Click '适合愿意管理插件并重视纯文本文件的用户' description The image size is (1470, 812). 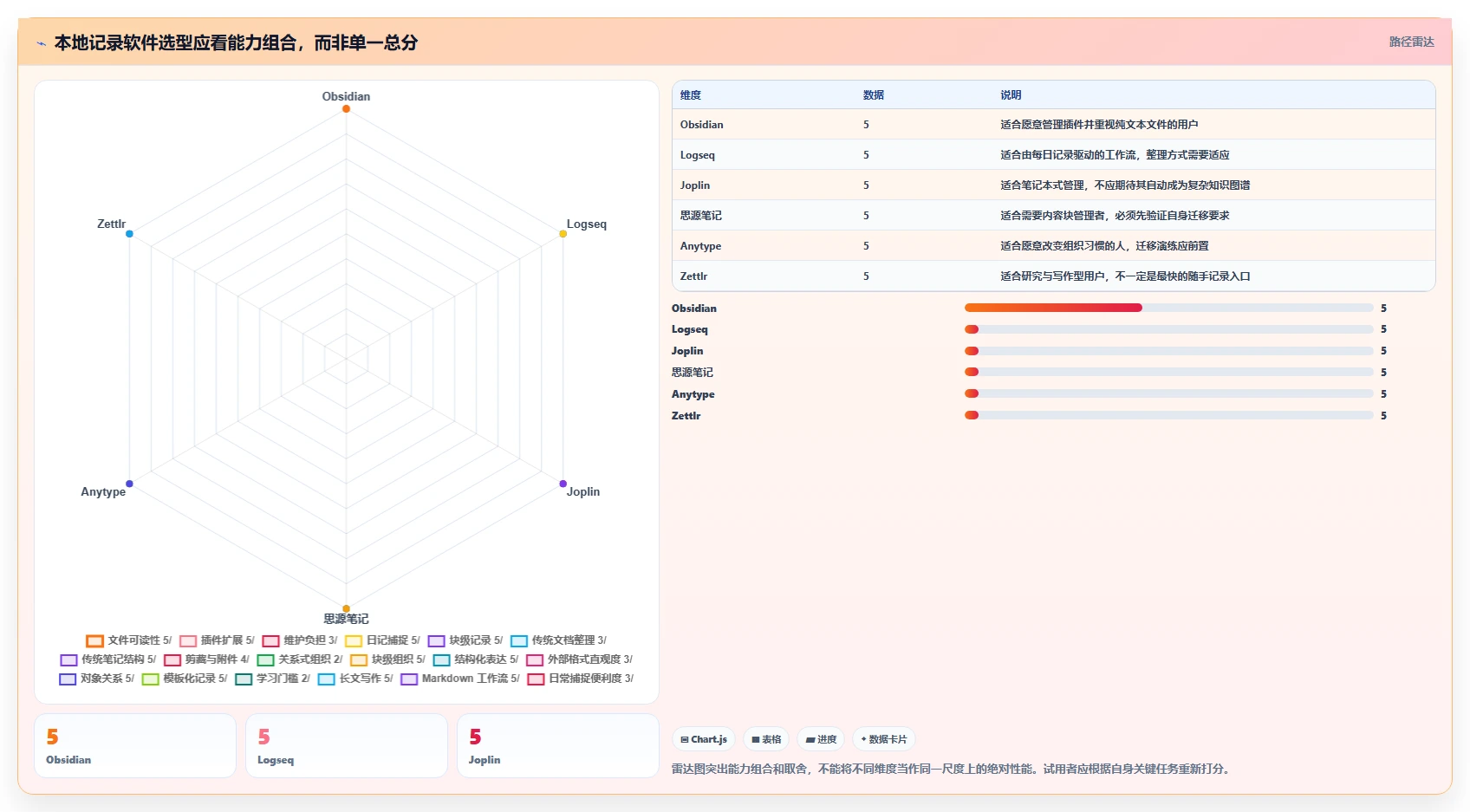click(x=1099, y=125)
